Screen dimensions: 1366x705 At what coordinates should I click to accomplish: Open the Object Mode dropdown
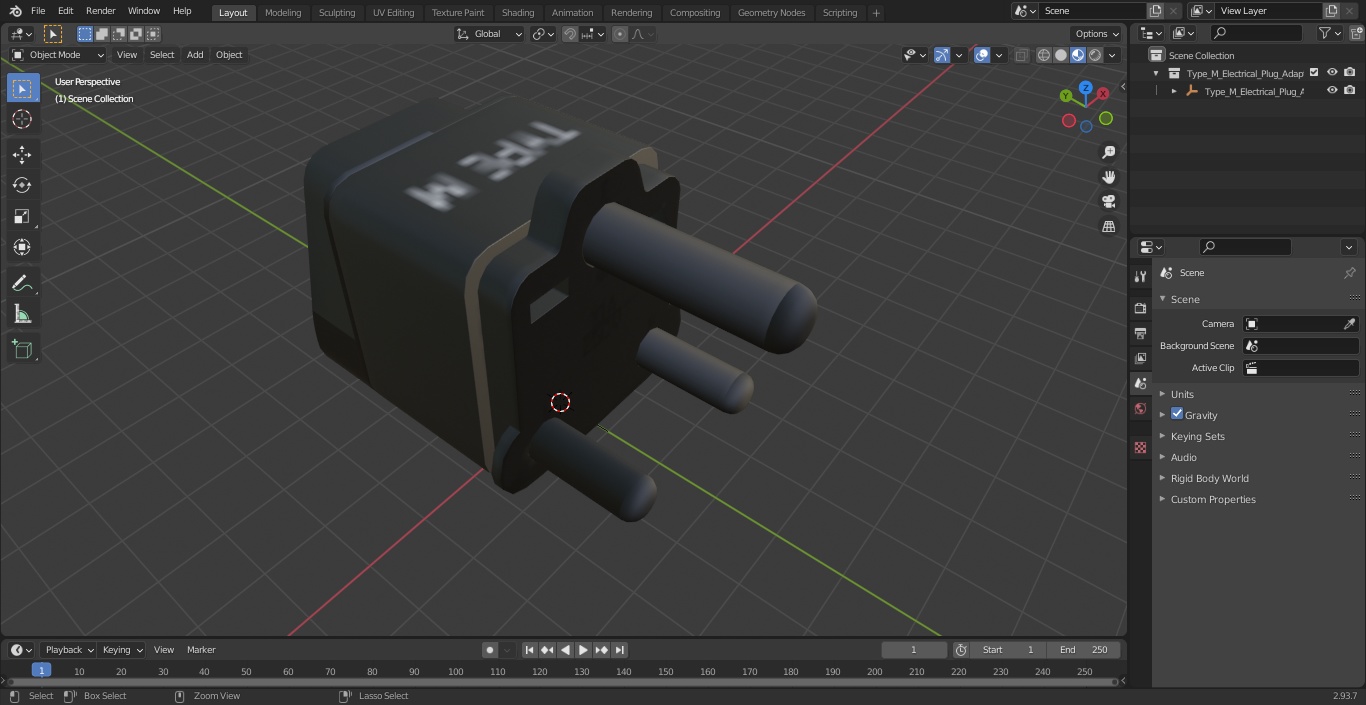[x=58, y=55]
